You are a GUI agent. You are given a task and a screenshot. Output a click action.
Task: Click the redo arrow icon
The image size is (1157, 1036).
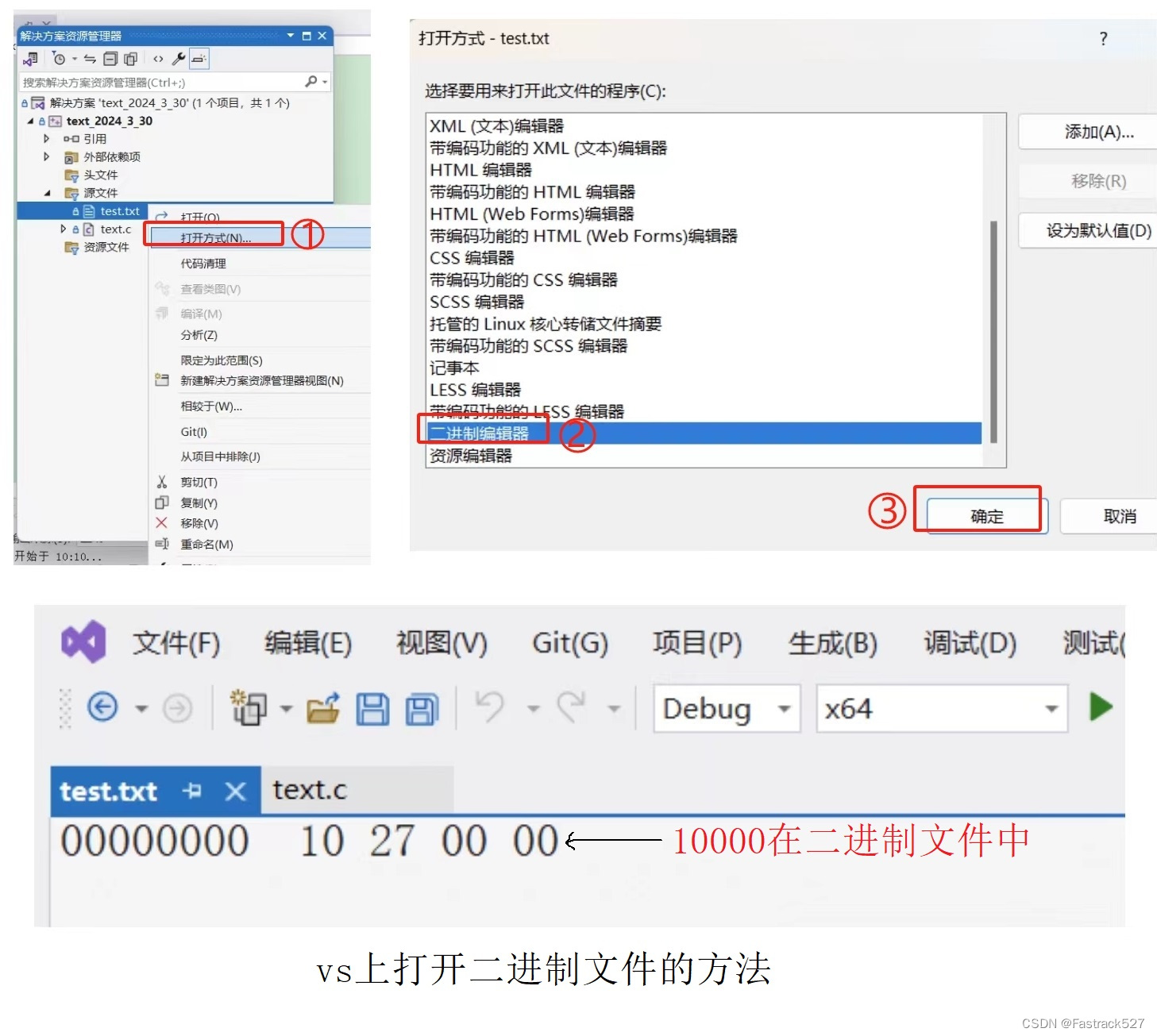pyautogui.click(x=571, y=707)
